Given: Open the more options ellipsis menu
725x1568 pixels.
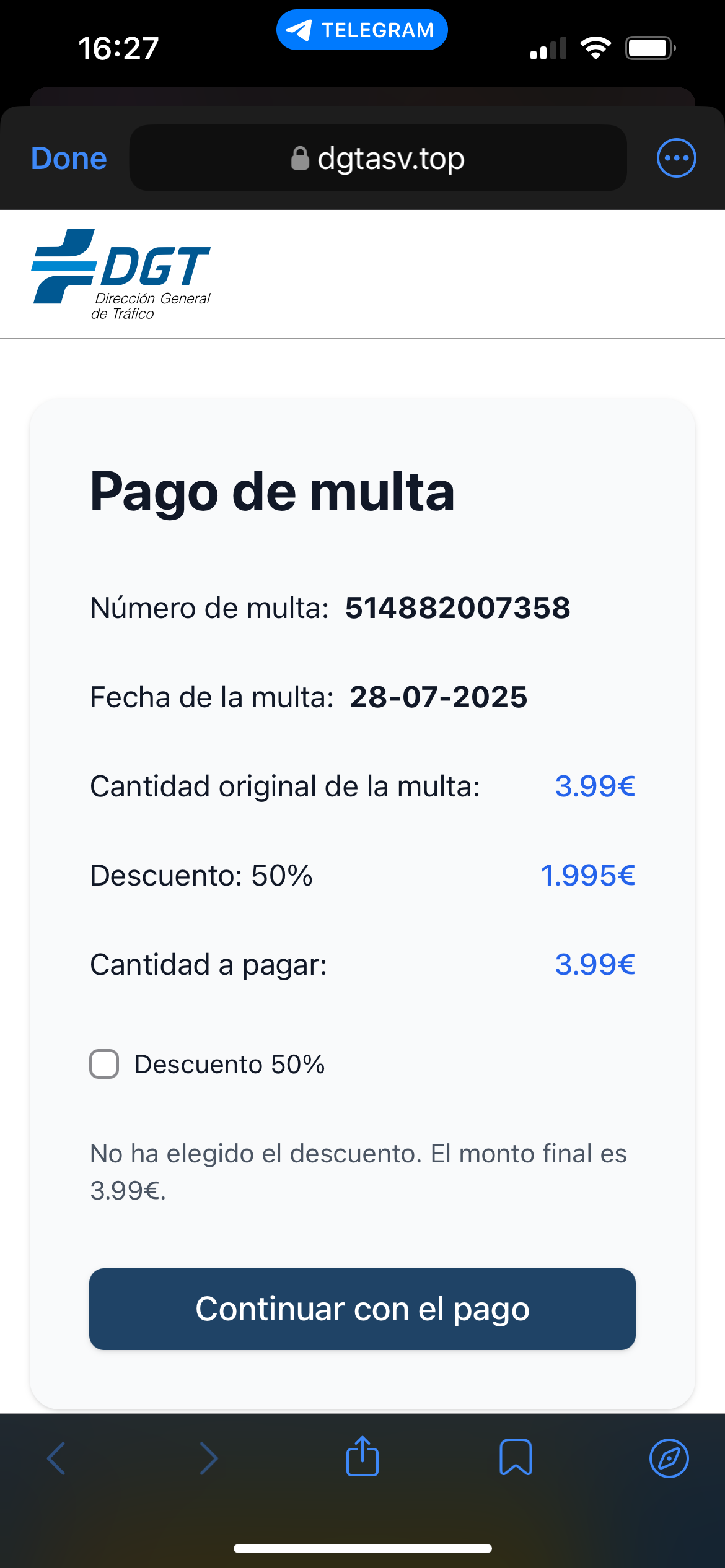Looking at the screenshot, I should pos(676,158).
